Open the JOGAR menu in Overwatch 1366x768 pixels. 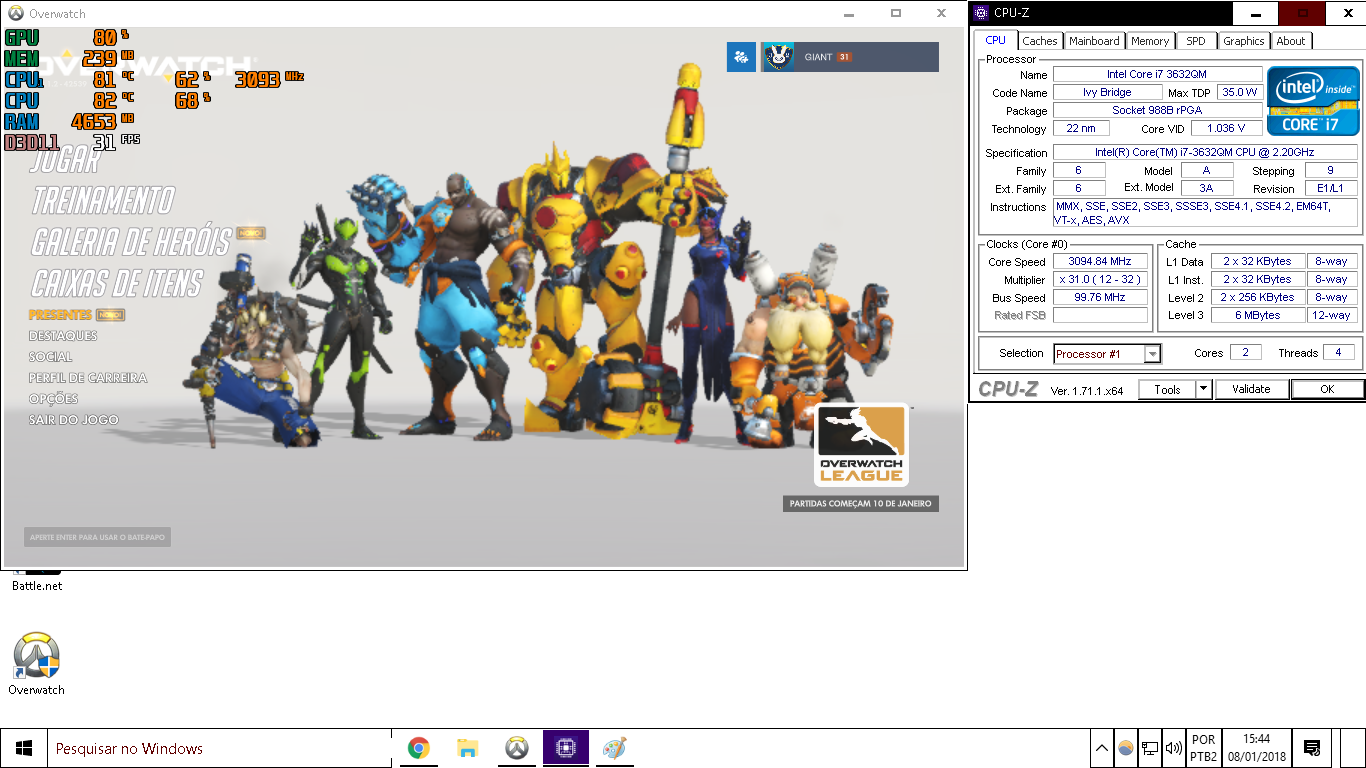coord(66,160)
